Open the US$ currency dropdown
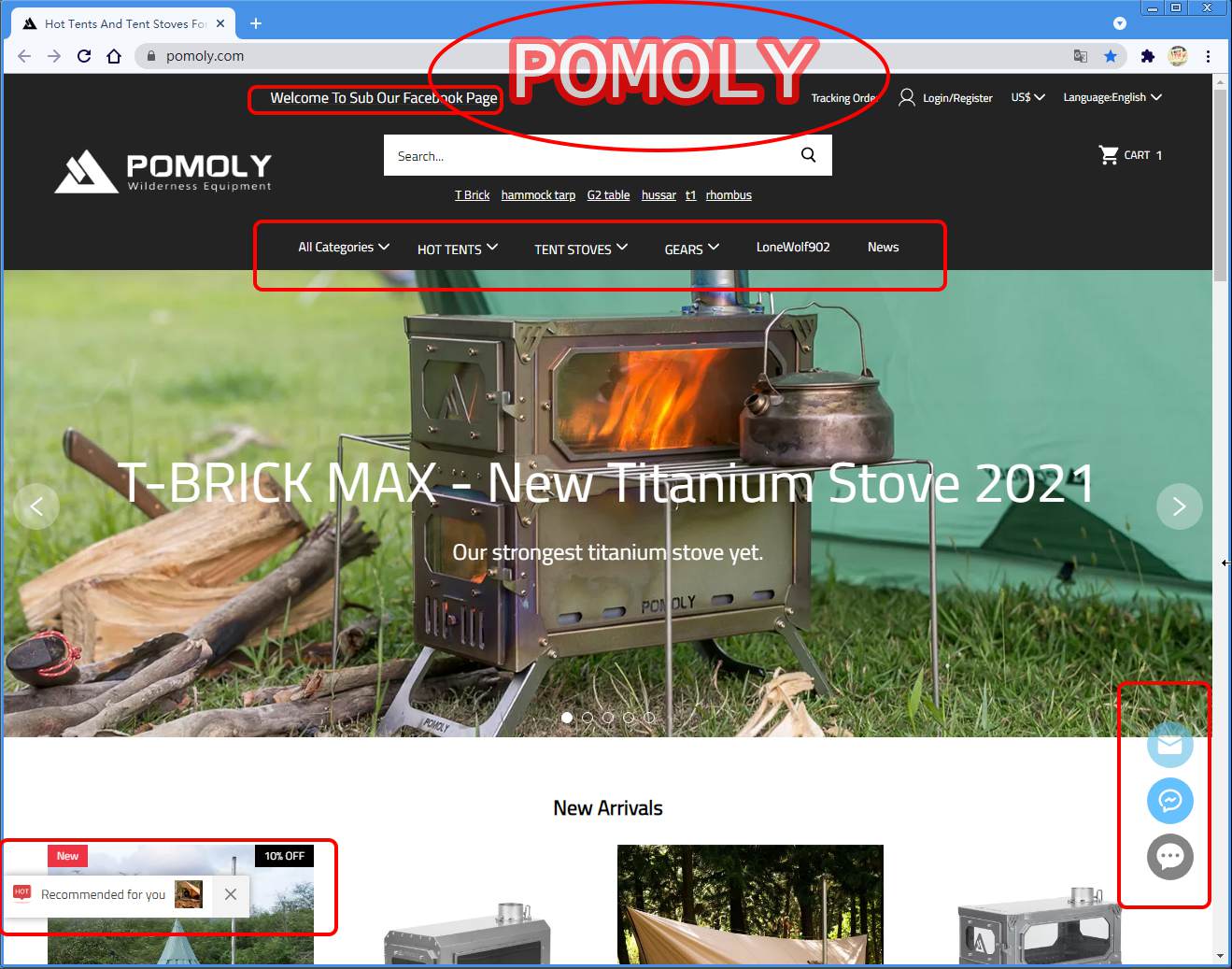Image resolution: width=1232 pixels, height=969 pixels. coord(1027,97)
